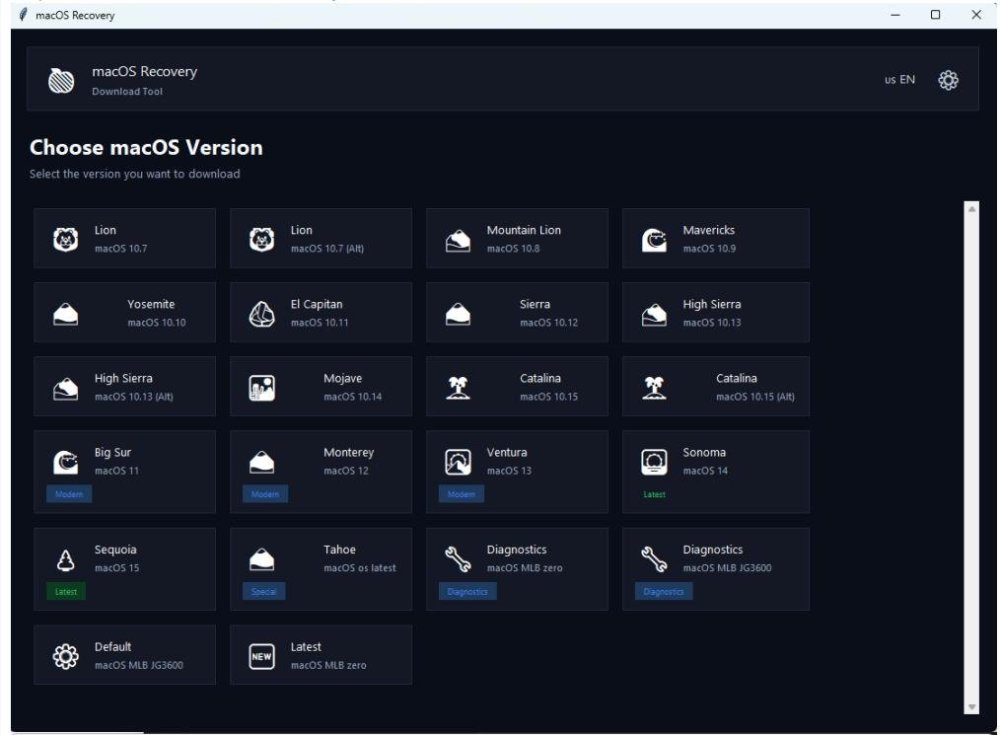The height and width of the screenshot is (735, 1000).
Task: Click the Latest badge on Sonoma
Action: coord(654,494)
